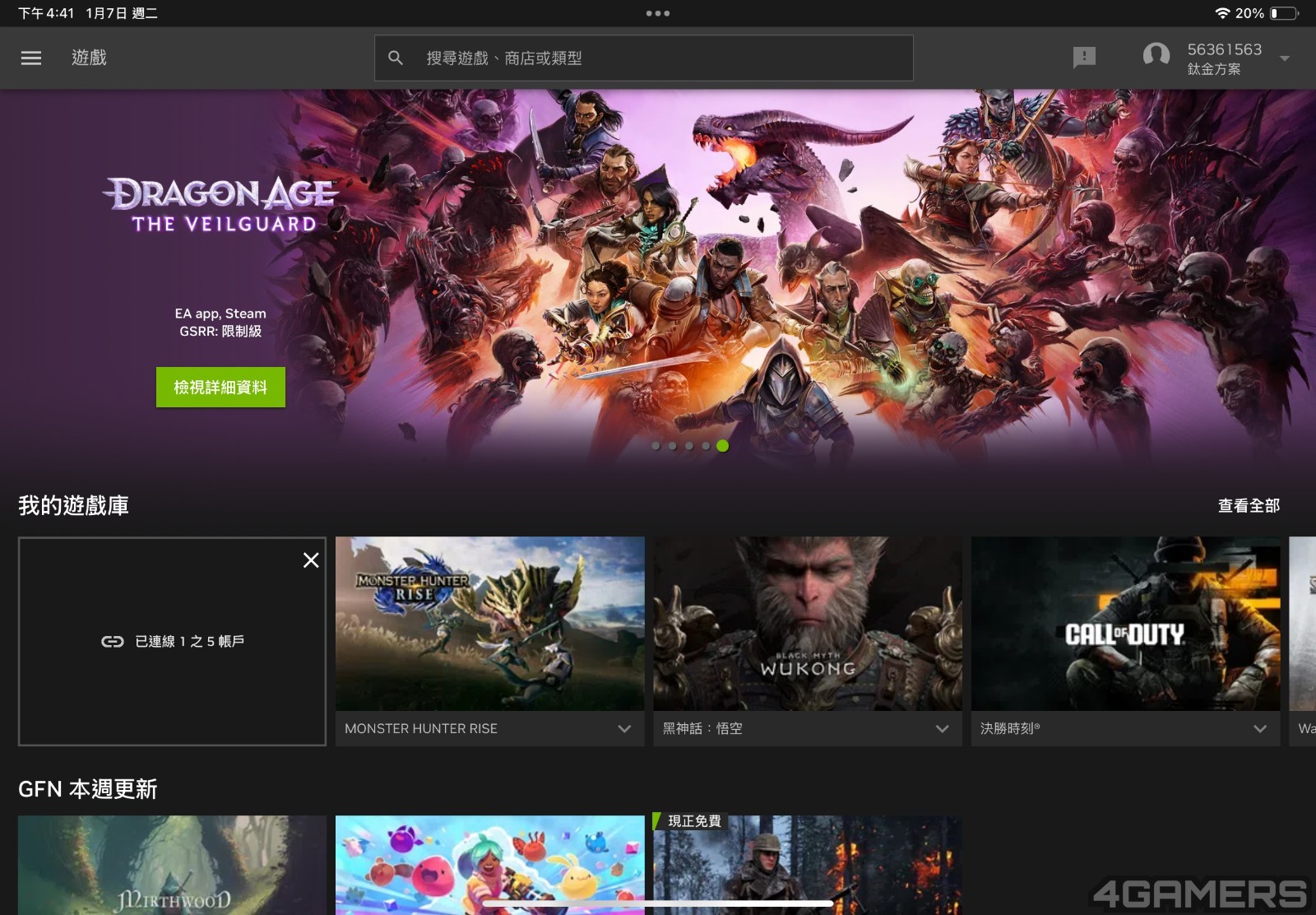The height and width of the screenshot is (915, 1316).
Task: Click the GFN 本週更新 section heading
Action: click(87, 789)
